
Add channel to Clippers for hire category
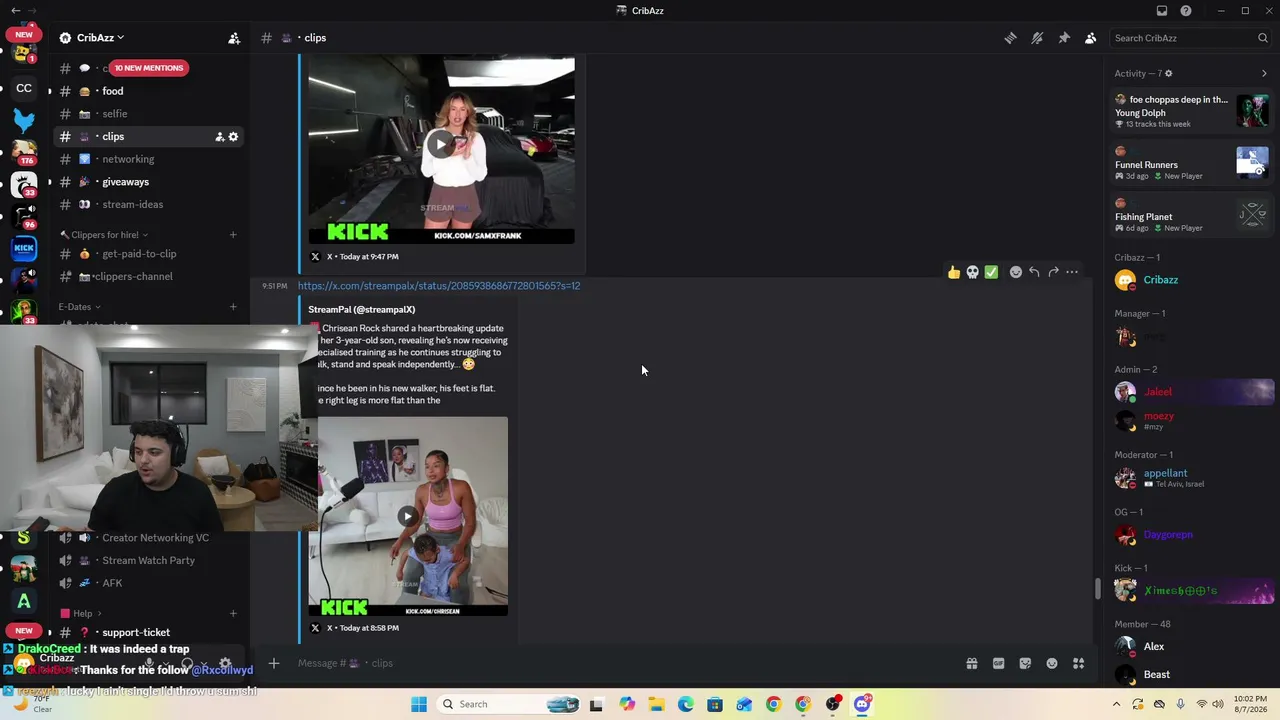[x=233, y=235]
